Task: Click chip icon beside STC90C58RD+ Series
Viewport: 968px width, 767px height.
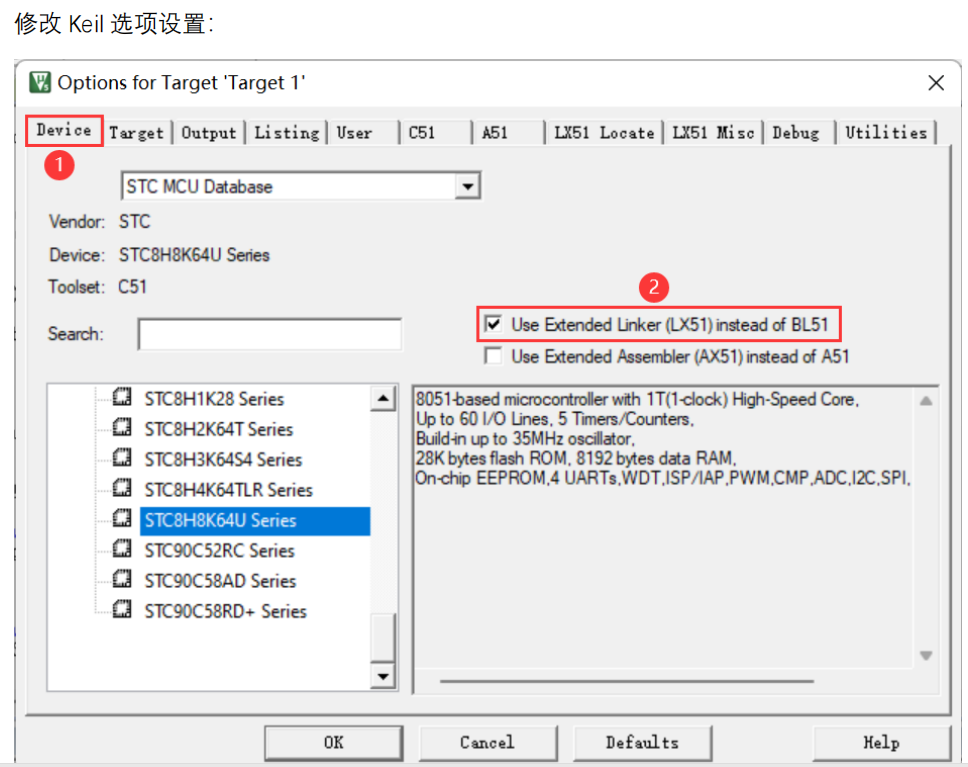Action: (x=122, y=609)
